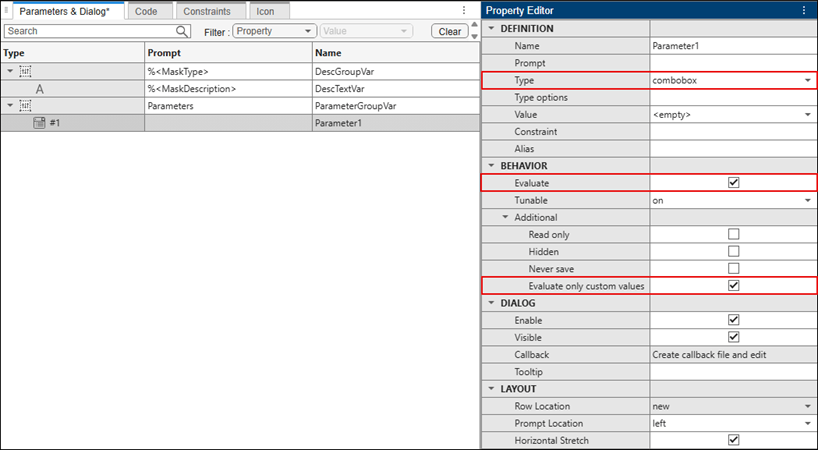Click the Parameter1 combobox type icon
Viewport: 818px width, 450px height.
tap(39, 123)
